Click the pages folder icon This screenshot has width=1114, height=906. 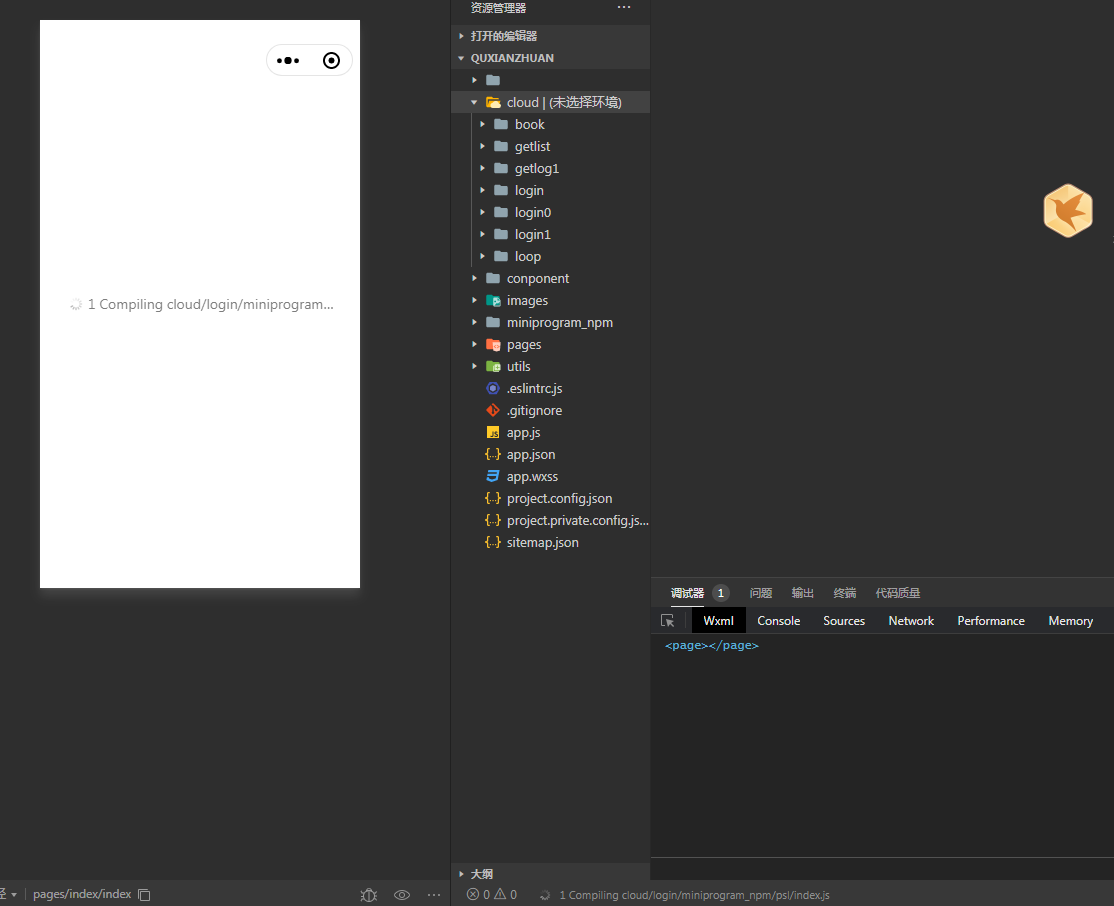click(x=493, y=345)
